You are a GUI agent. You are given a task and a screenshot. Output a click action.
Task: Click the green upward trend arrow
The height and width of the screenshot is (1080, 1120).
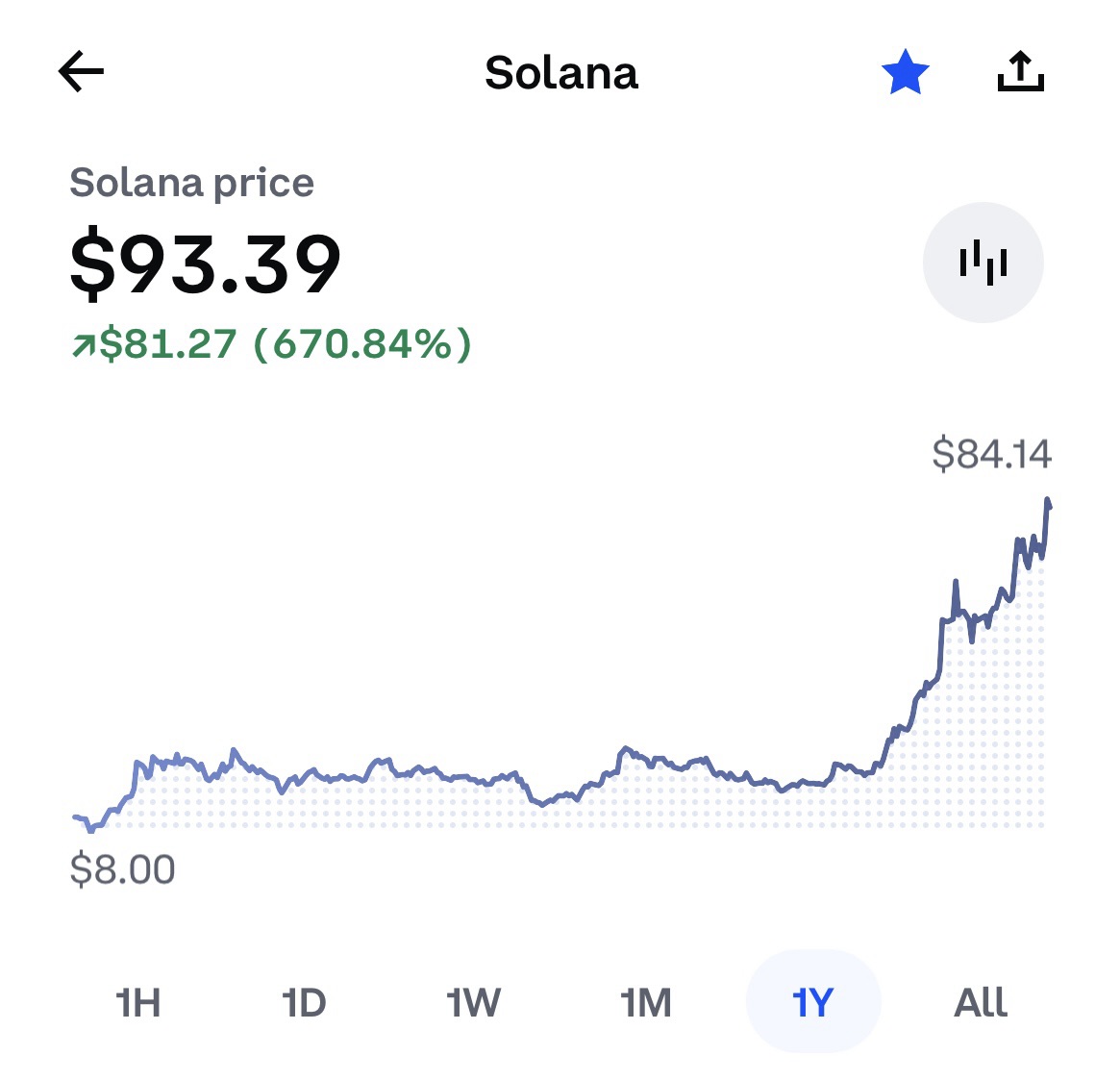(x=86, y=343)
